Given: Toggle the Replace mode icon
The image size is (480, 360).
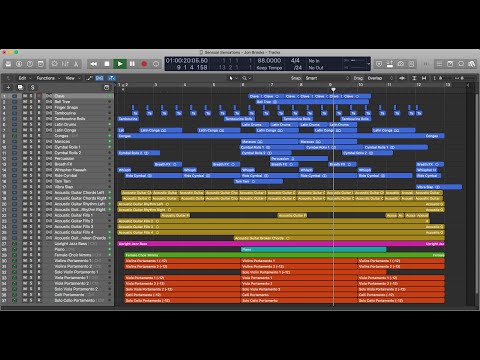Looking at the screenshot, I should point(379,64).
